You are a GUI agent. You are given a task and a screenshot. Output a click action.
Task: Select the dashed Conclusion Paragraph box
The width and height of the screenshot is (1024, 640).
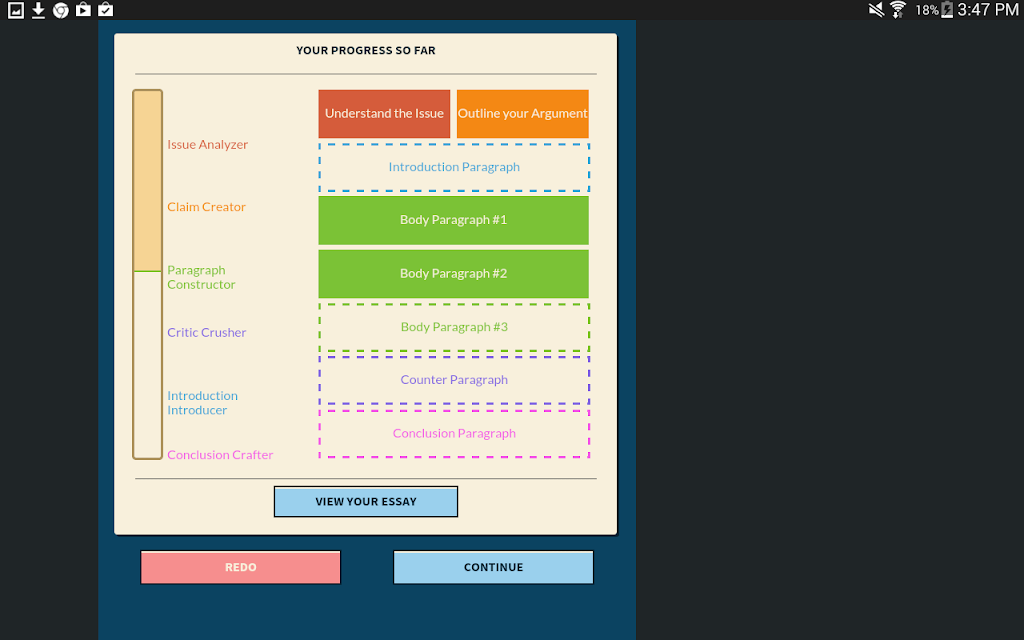pyautogui.click(x=454, y=434)
